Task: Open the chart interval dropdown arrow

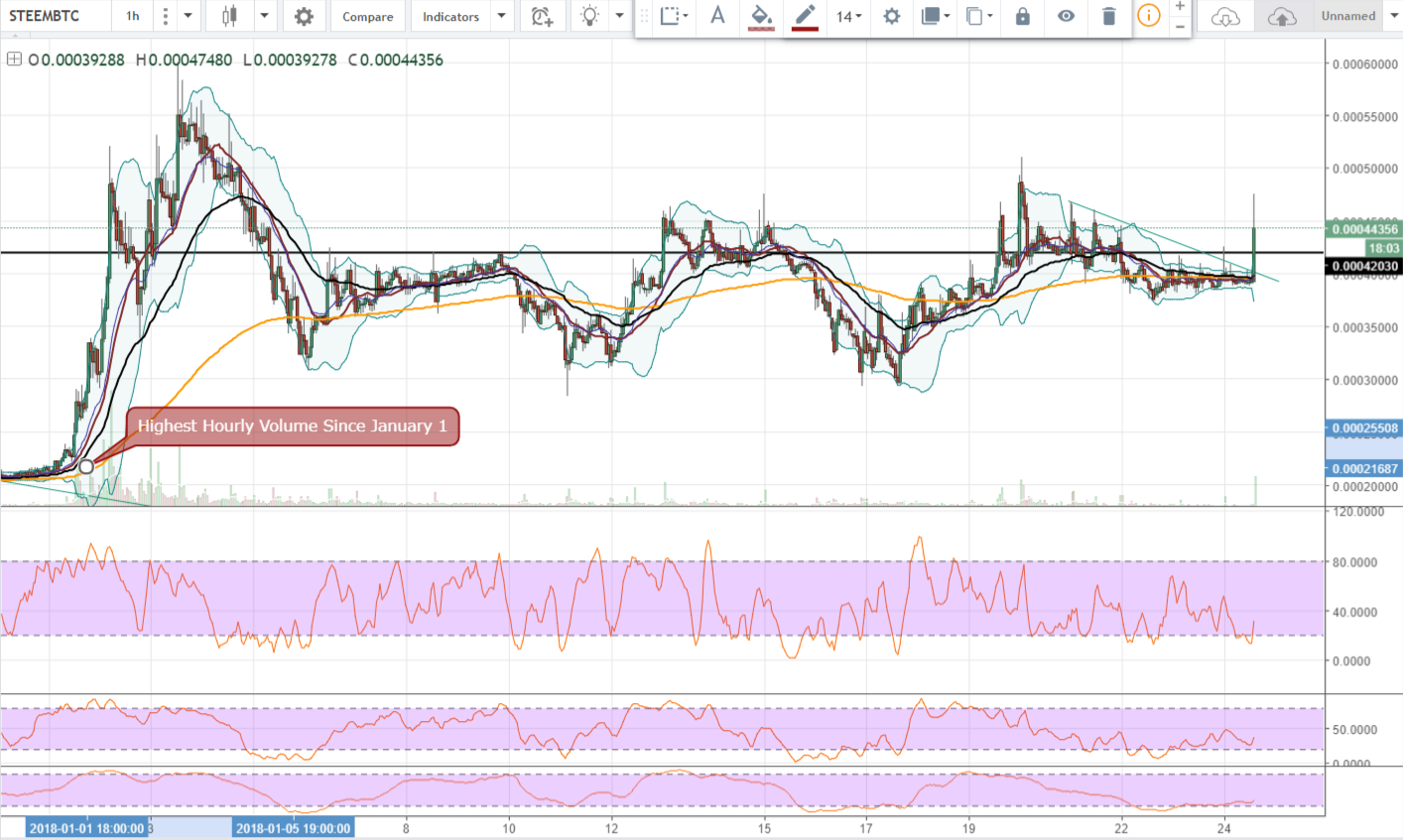Action: (186, 16)
